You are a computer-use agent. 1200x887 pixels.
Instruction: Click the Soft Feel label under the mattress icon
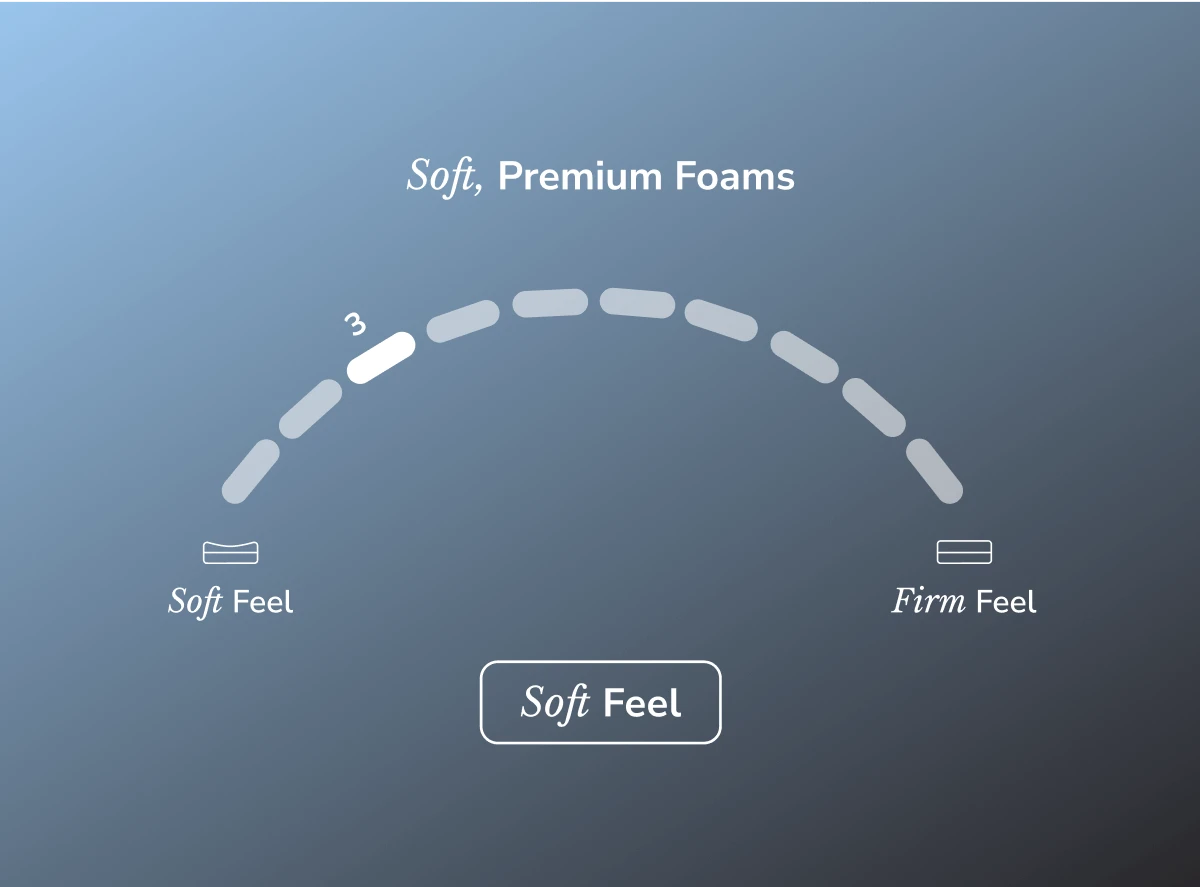231,602
